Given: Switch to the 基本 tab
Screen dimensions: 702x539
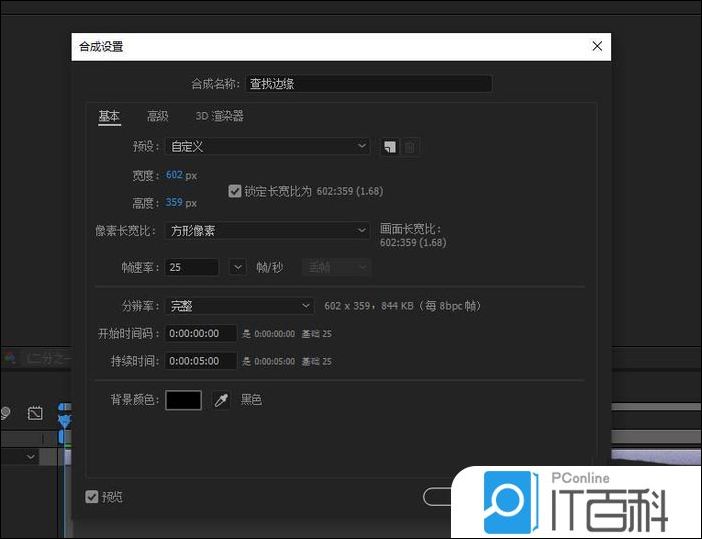Looking at the screenshot, I should 109,116.
